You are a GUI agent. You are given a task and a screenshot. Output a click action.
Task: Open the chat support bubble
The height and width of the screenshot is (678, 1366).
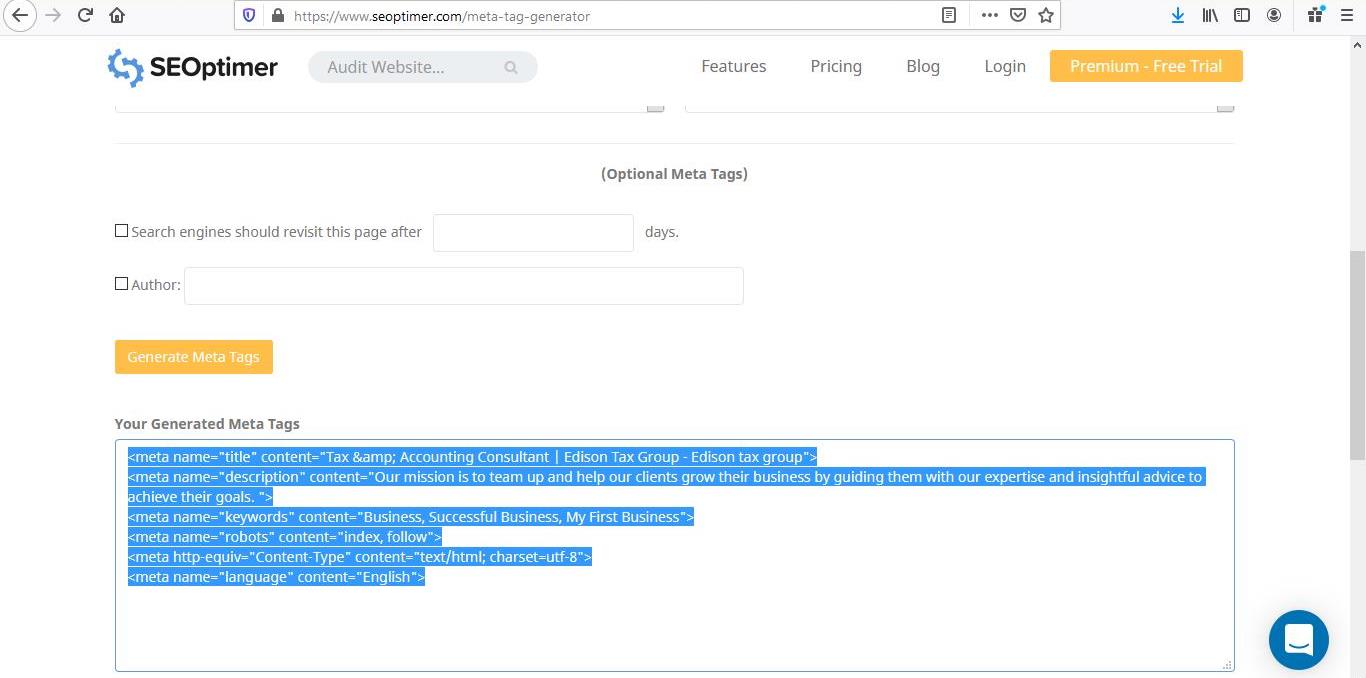1298,639
